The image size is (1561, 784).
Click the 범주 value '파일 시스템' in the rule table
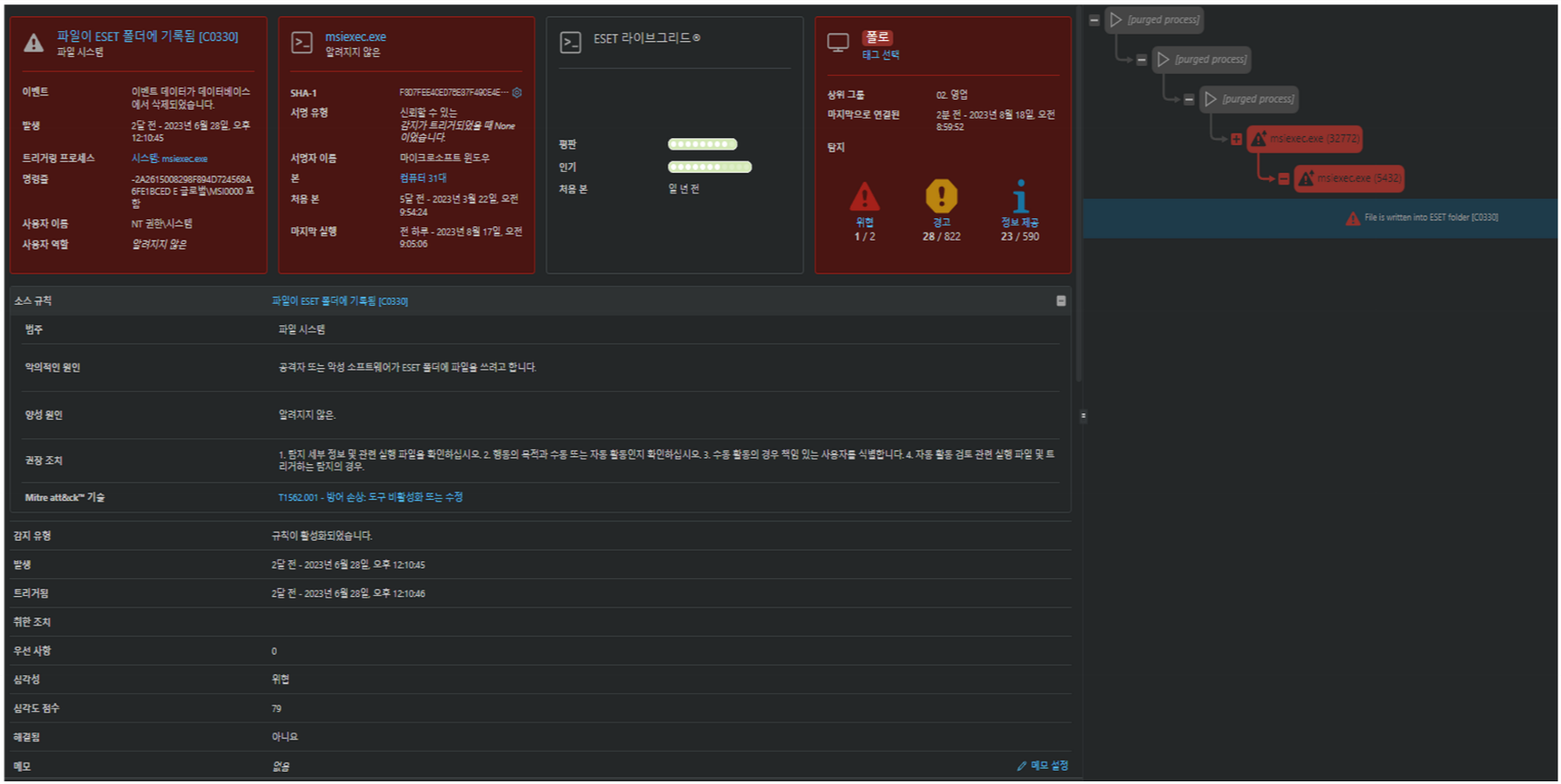[x=302, y=330]
